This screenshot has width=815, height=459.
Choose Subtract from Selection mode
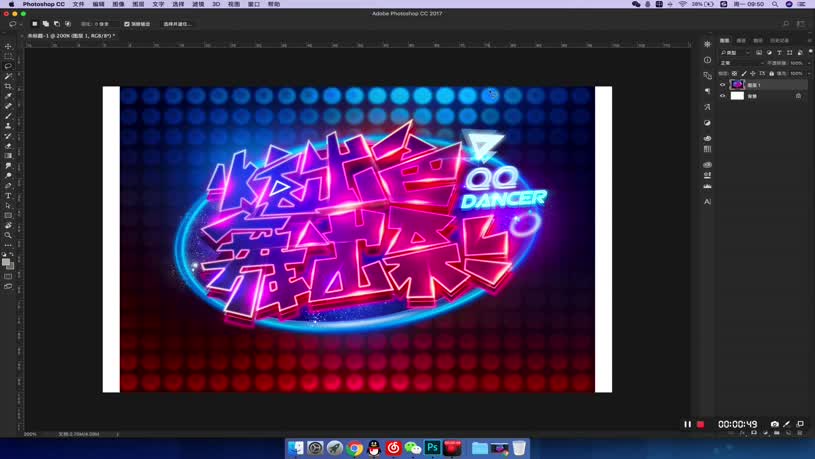(57, 24)
